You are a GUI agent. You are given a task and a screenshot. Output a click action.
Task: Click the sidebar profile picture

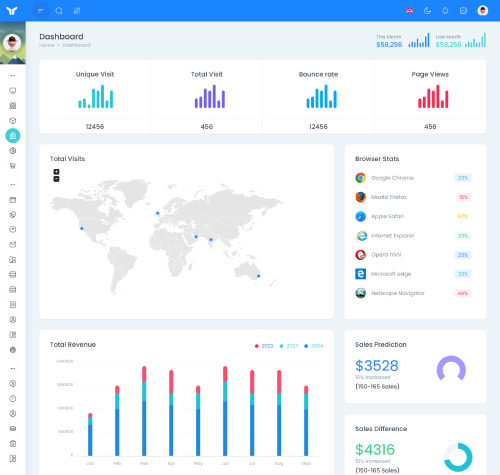click(12, 43)
